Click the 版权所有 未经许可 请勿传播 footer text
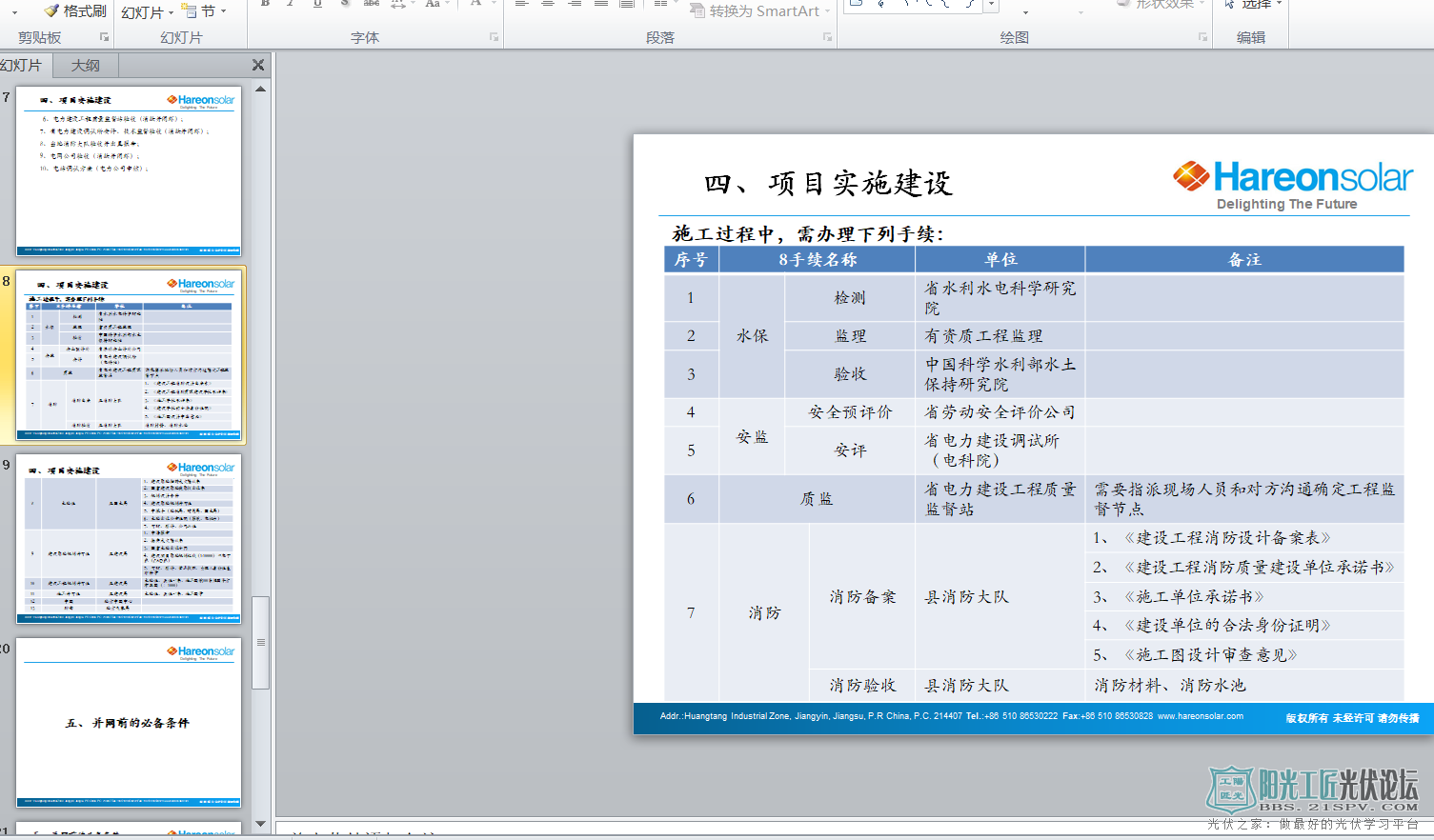This screenshot has width=1434, height=840. click(x=1352, y=718)
